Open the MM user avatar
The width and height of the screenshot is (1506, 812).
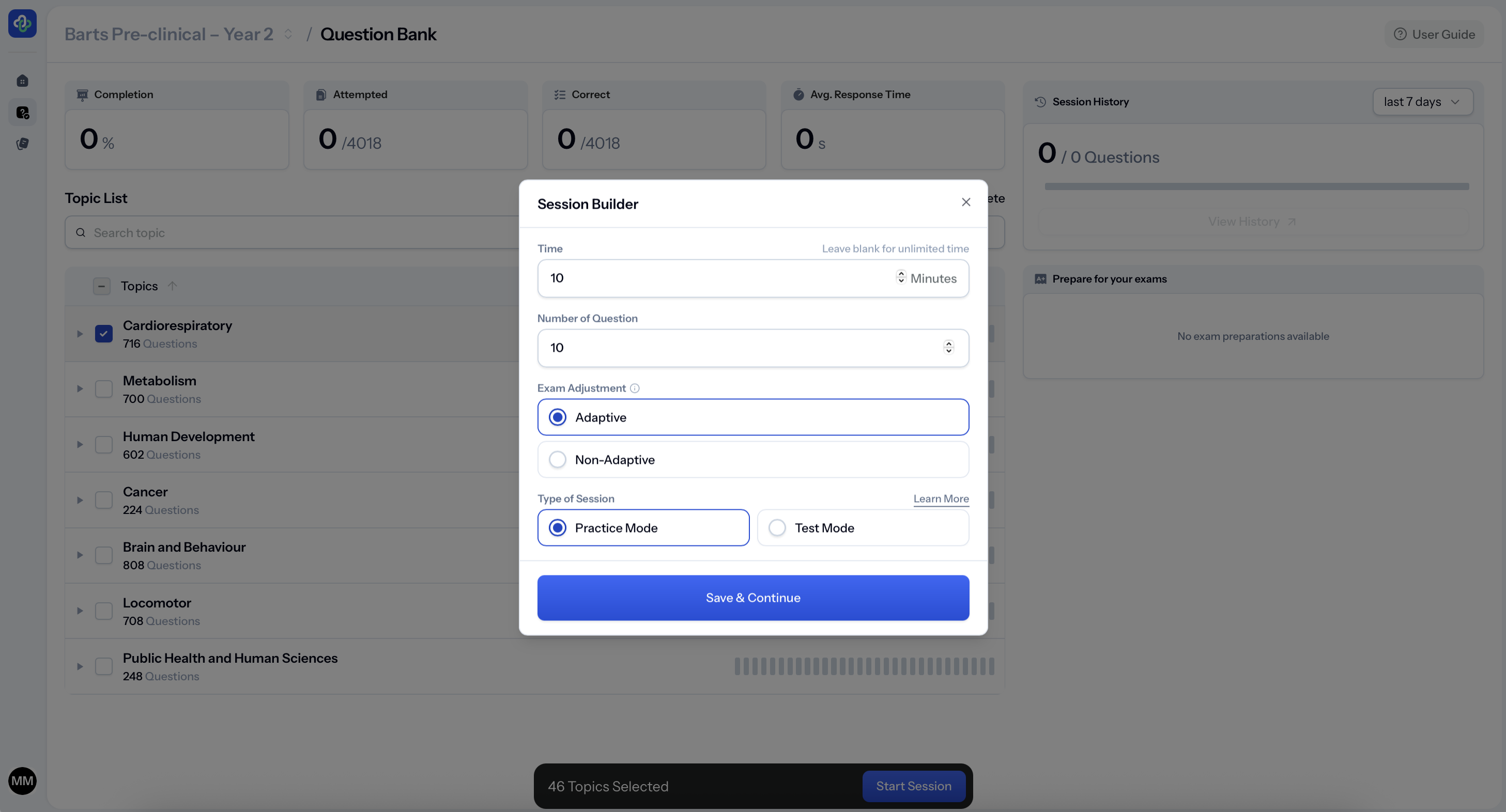point(22,780)
